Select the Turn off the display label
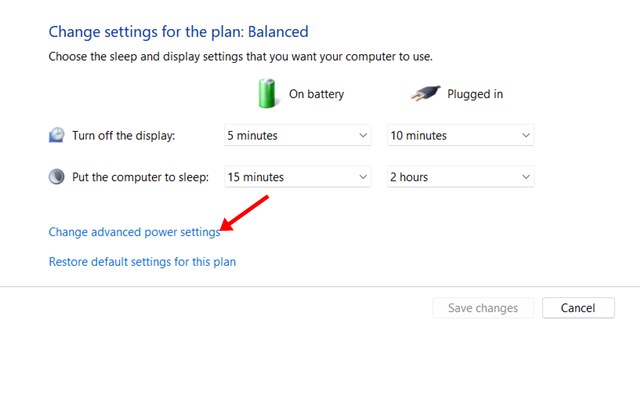Screen dimensions: 640x399 coord(123,135)
